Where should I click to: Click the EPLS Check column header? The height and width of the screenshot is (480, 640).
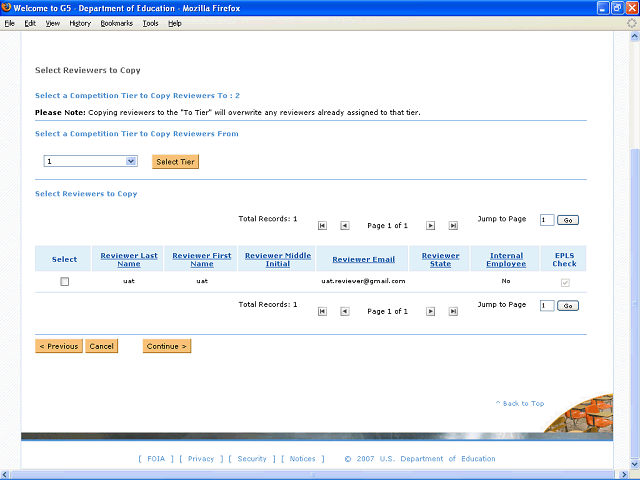[x=564, y=260]
